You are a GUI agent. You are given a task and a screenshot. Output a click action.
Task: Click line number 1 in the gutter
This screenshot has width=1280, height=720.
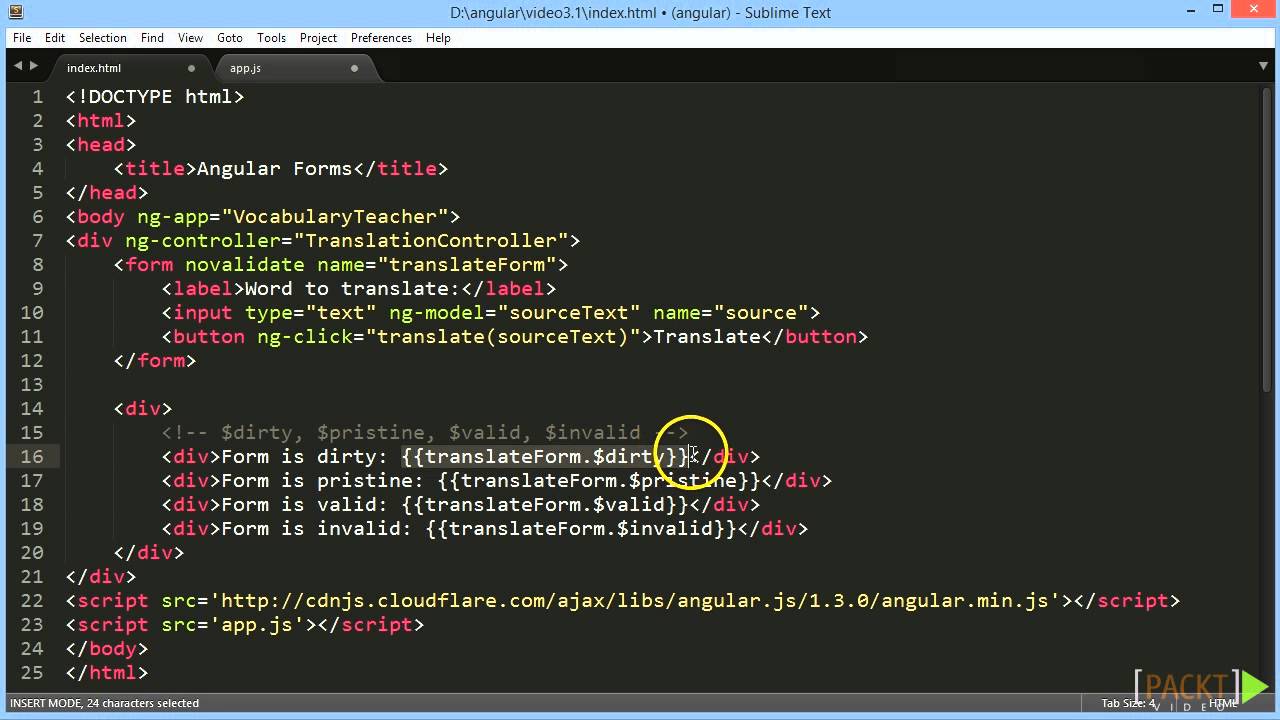tap(38, 97)
